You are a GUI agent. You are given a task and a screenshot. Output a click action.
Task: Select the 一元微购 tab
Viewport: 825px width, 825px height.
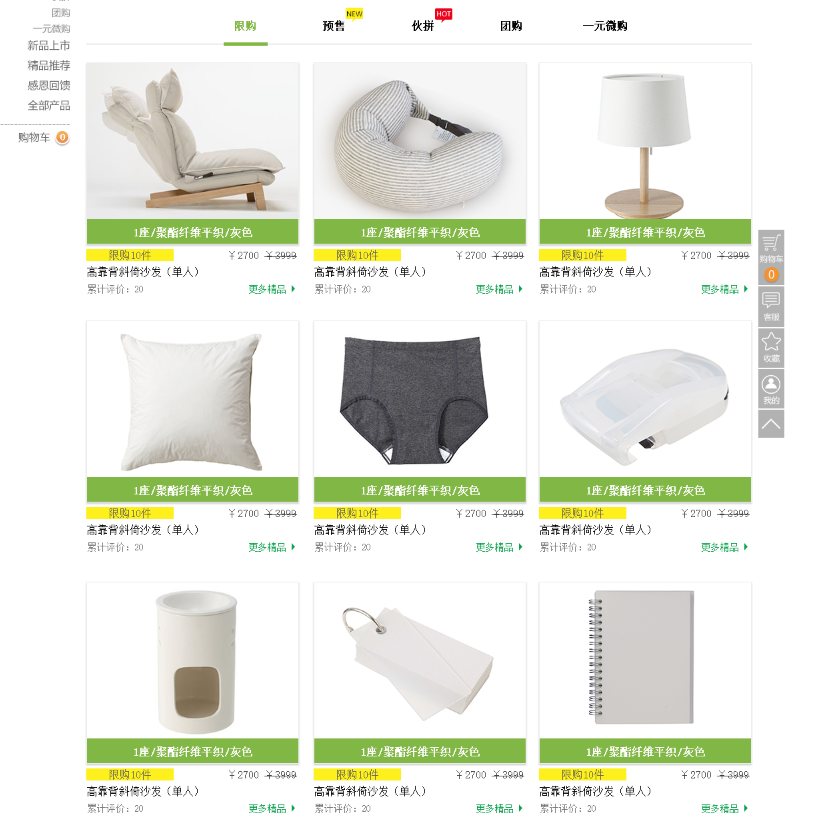pyautogui.click(x=605, y=26)
